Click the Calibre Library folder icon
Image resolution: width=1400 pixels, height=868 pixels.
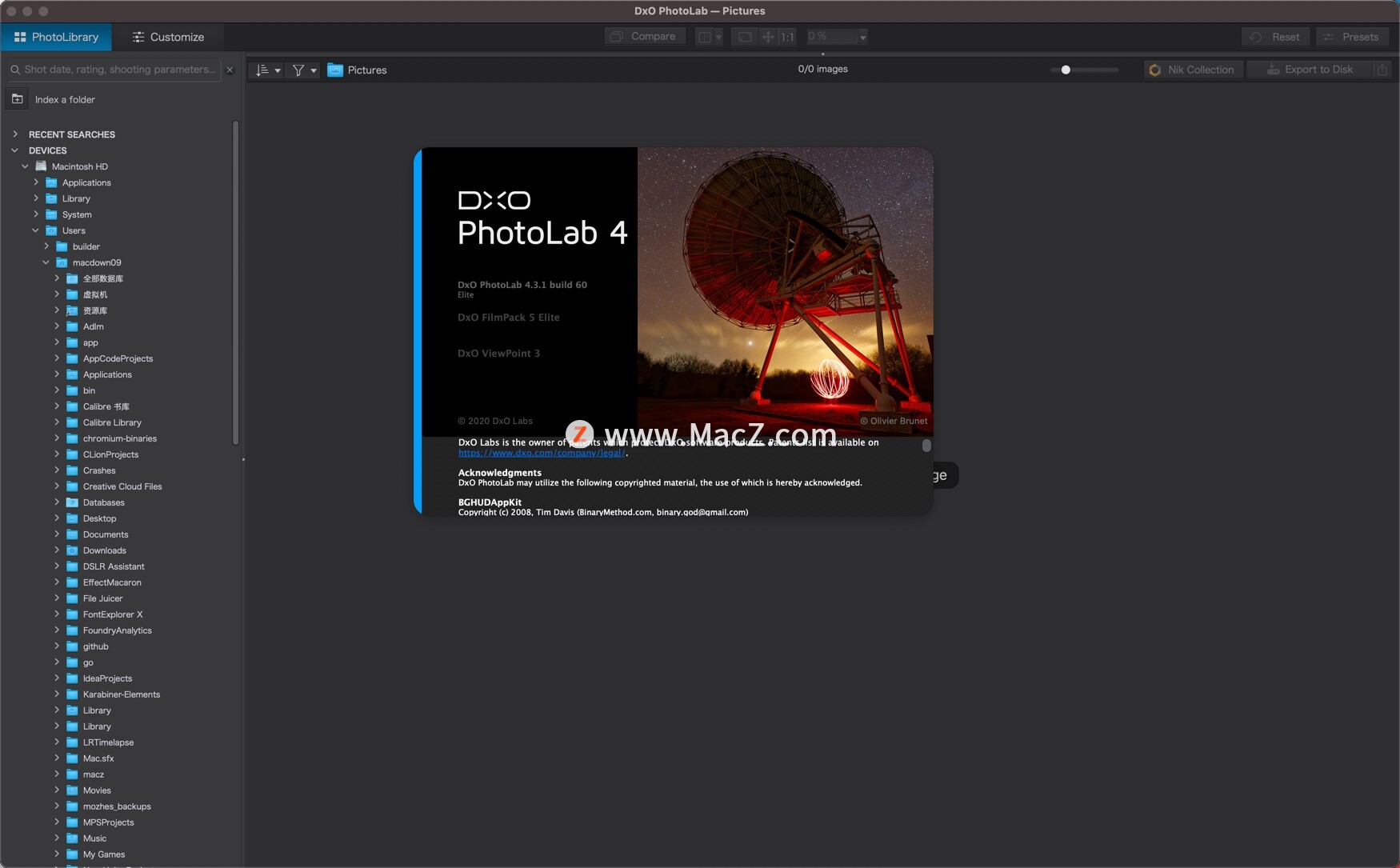click(72, 422)
